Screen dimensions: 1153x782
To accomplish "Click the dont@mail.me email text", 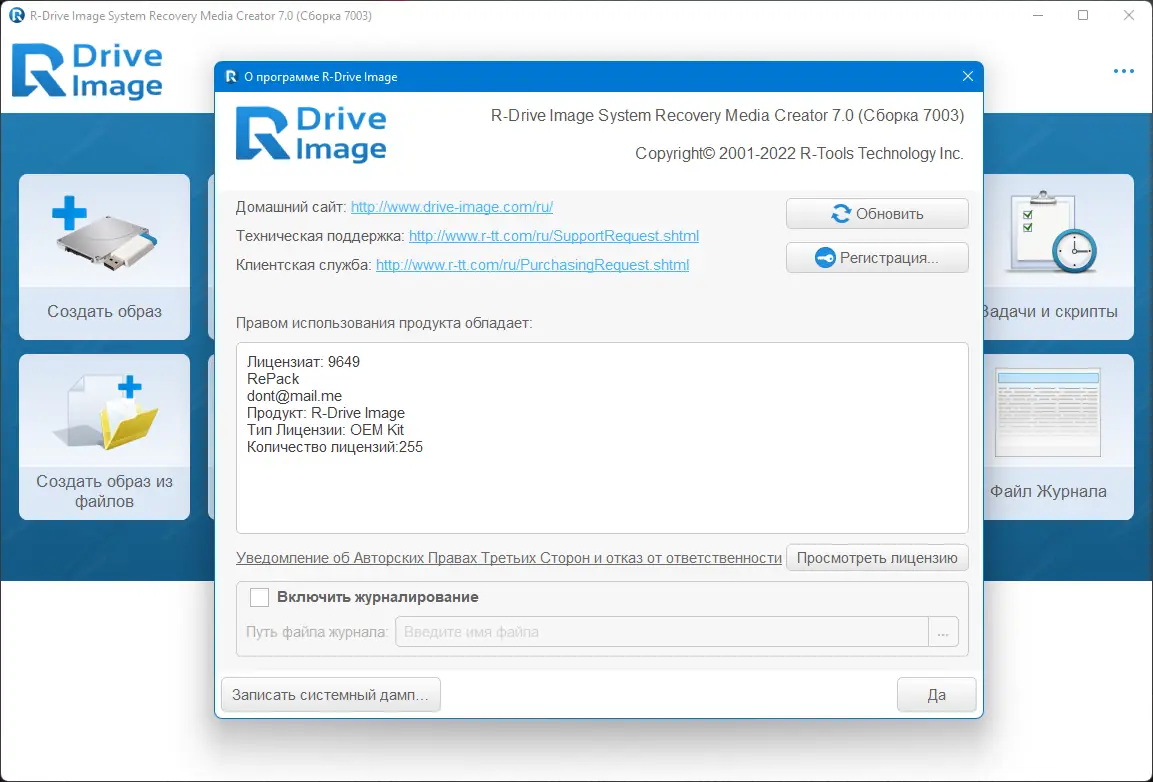I will pyautogui.click(x=294, y=396).
